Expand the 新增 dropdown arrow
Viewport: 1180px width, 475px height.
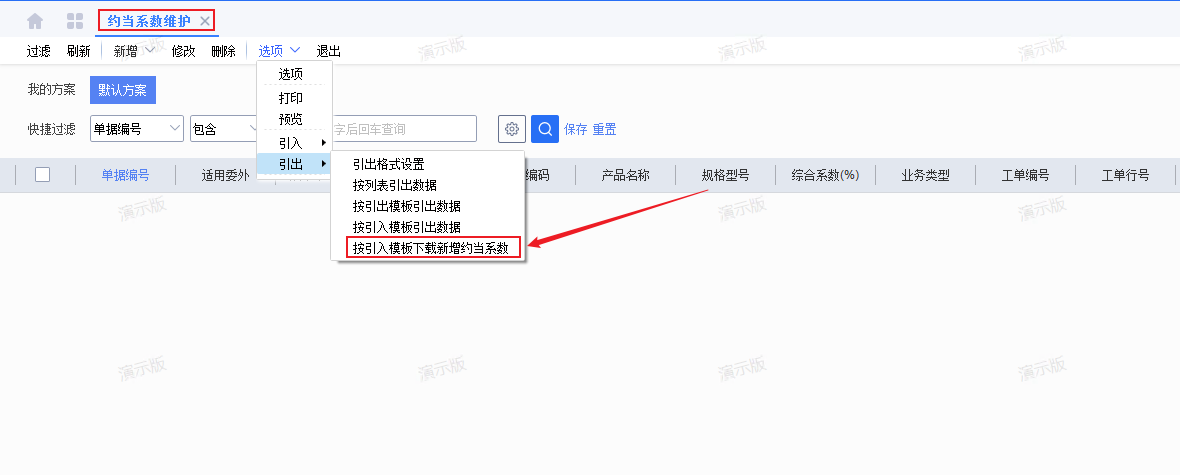tap(150, 51)
